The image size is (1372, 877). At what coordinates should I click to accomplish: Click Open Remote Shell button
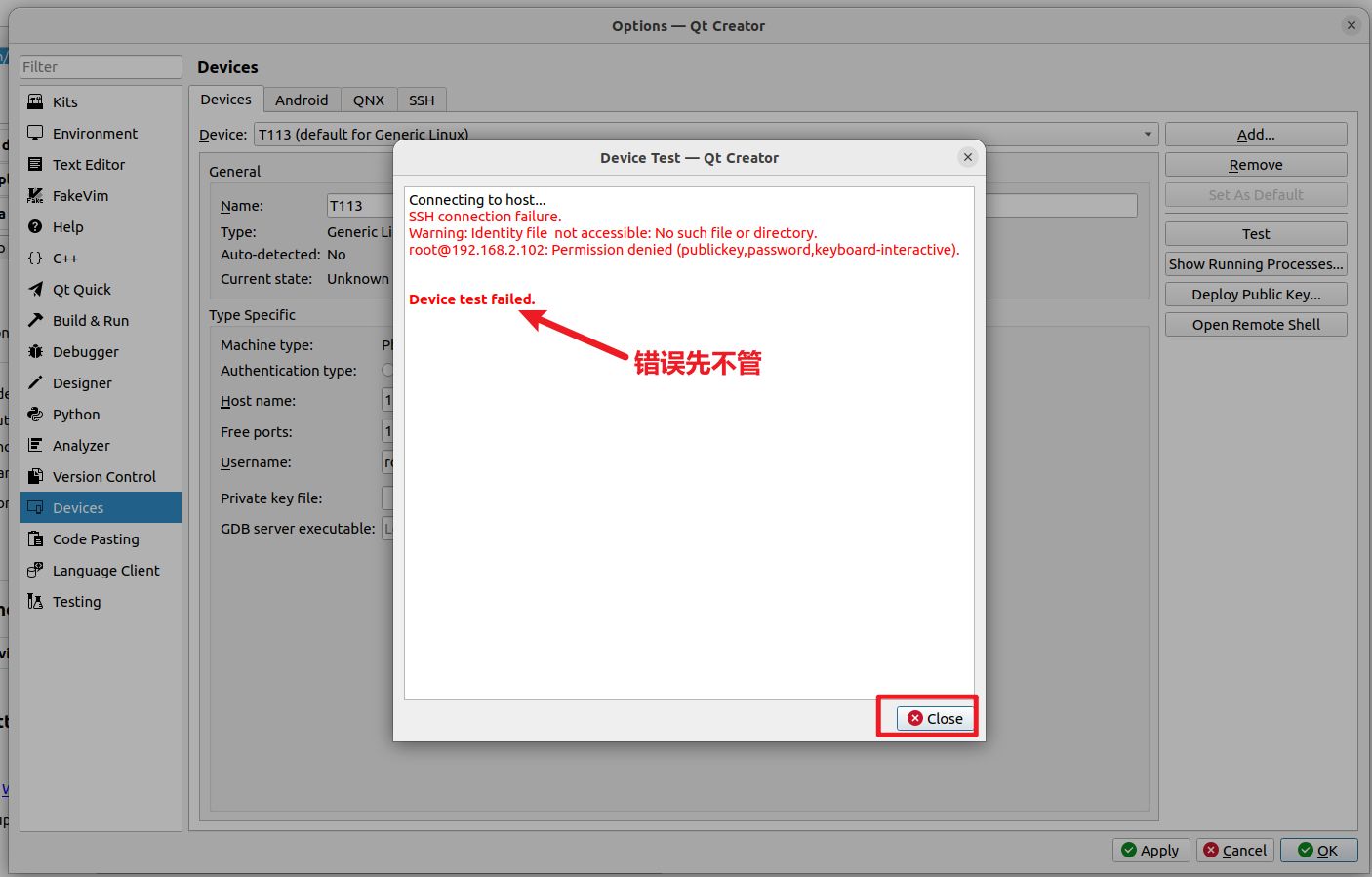tap(1256, 325)
